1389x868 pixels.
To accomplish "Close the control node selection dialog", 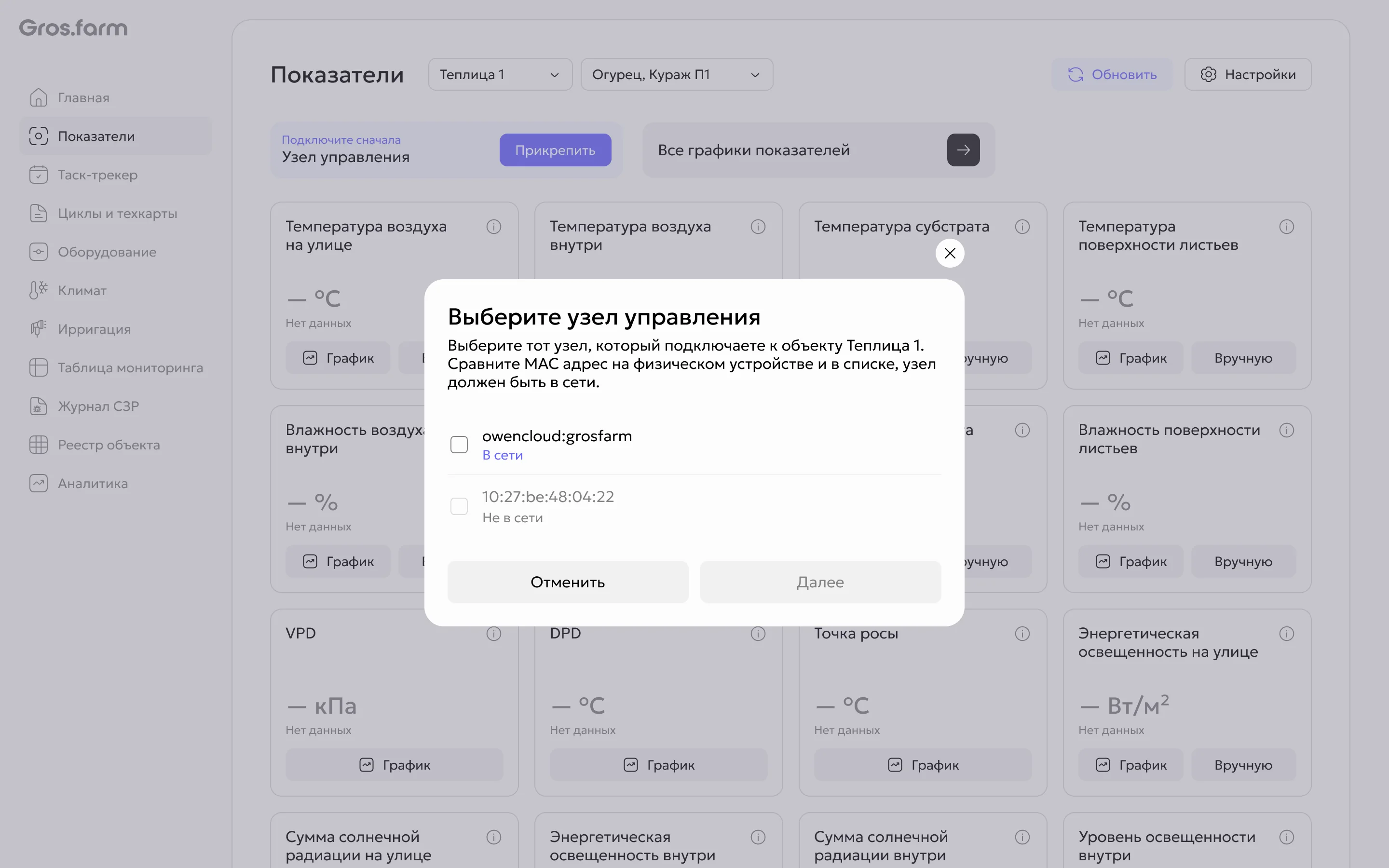I will [949, 253].
